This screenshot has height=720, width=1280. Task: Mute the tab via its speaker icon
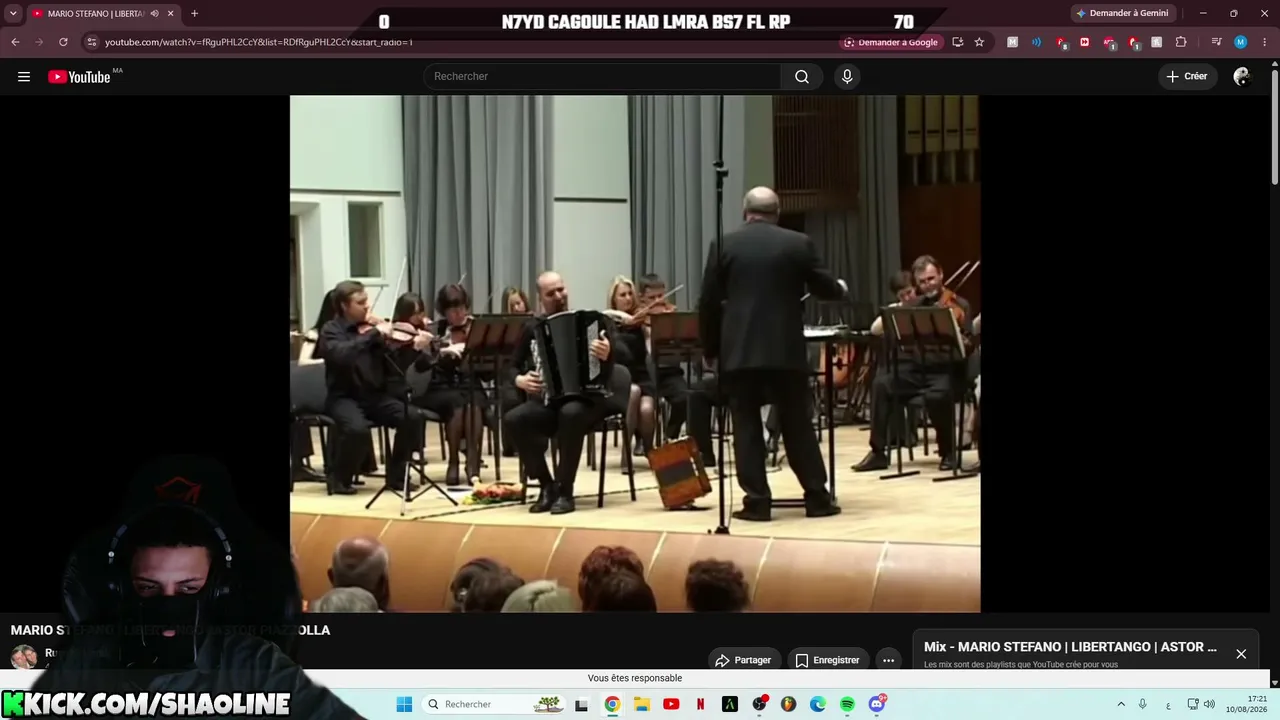pos(154,13)
